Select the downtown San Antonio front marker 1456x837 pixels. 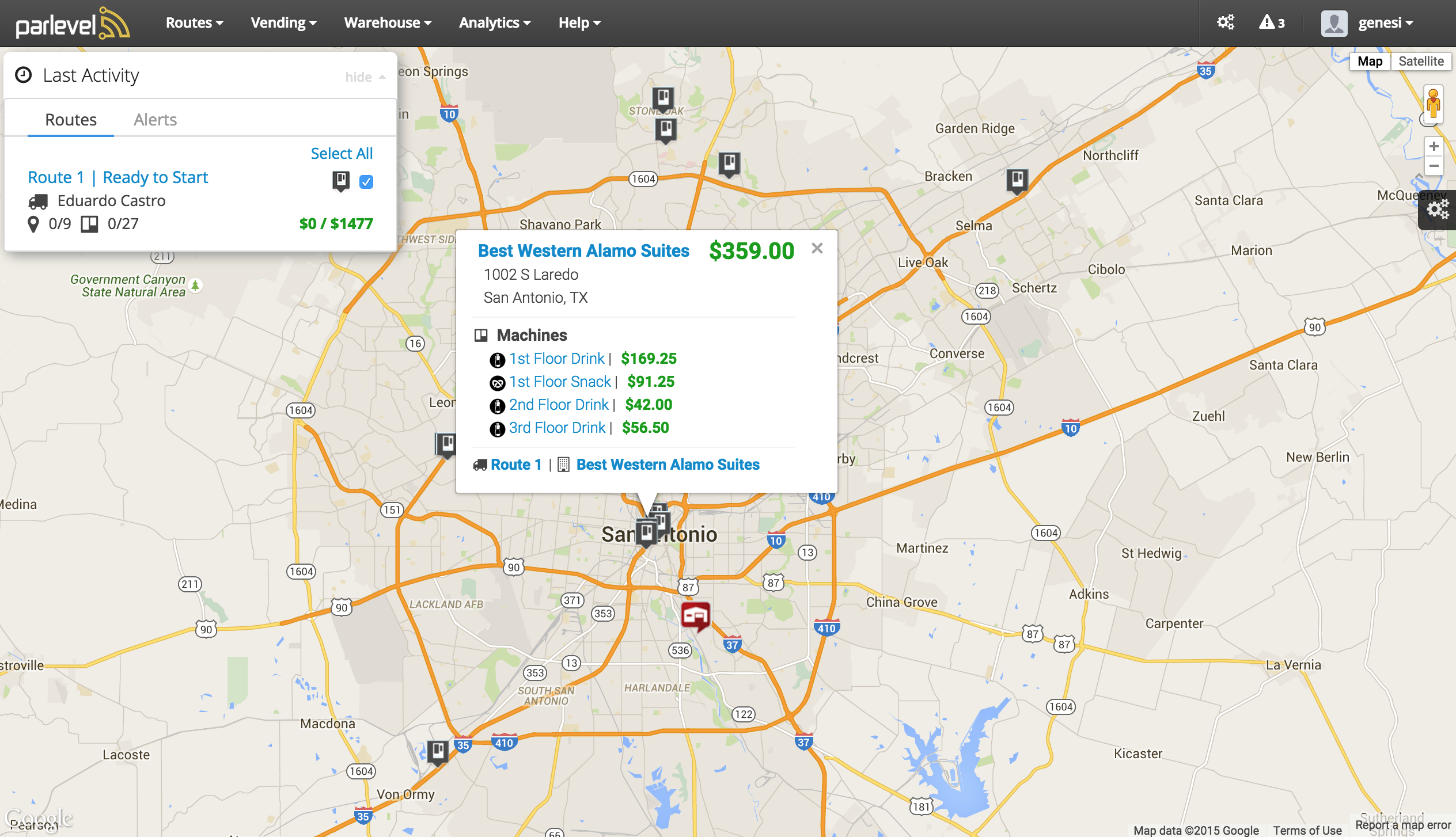click(647, 534)
